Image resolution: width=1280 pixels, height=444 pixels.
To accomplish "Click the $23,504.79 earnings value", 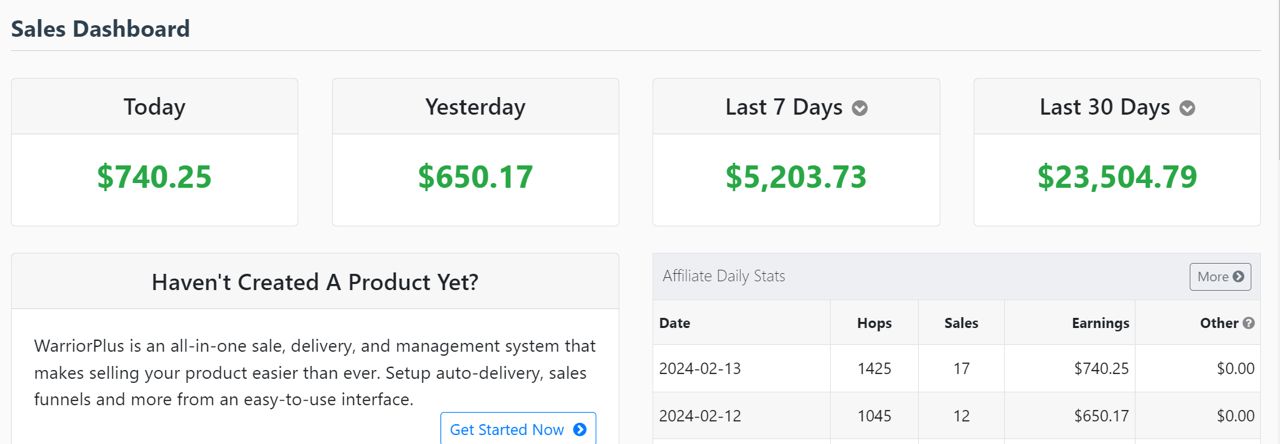I will pyautogui.click(x=1117, y=177).
